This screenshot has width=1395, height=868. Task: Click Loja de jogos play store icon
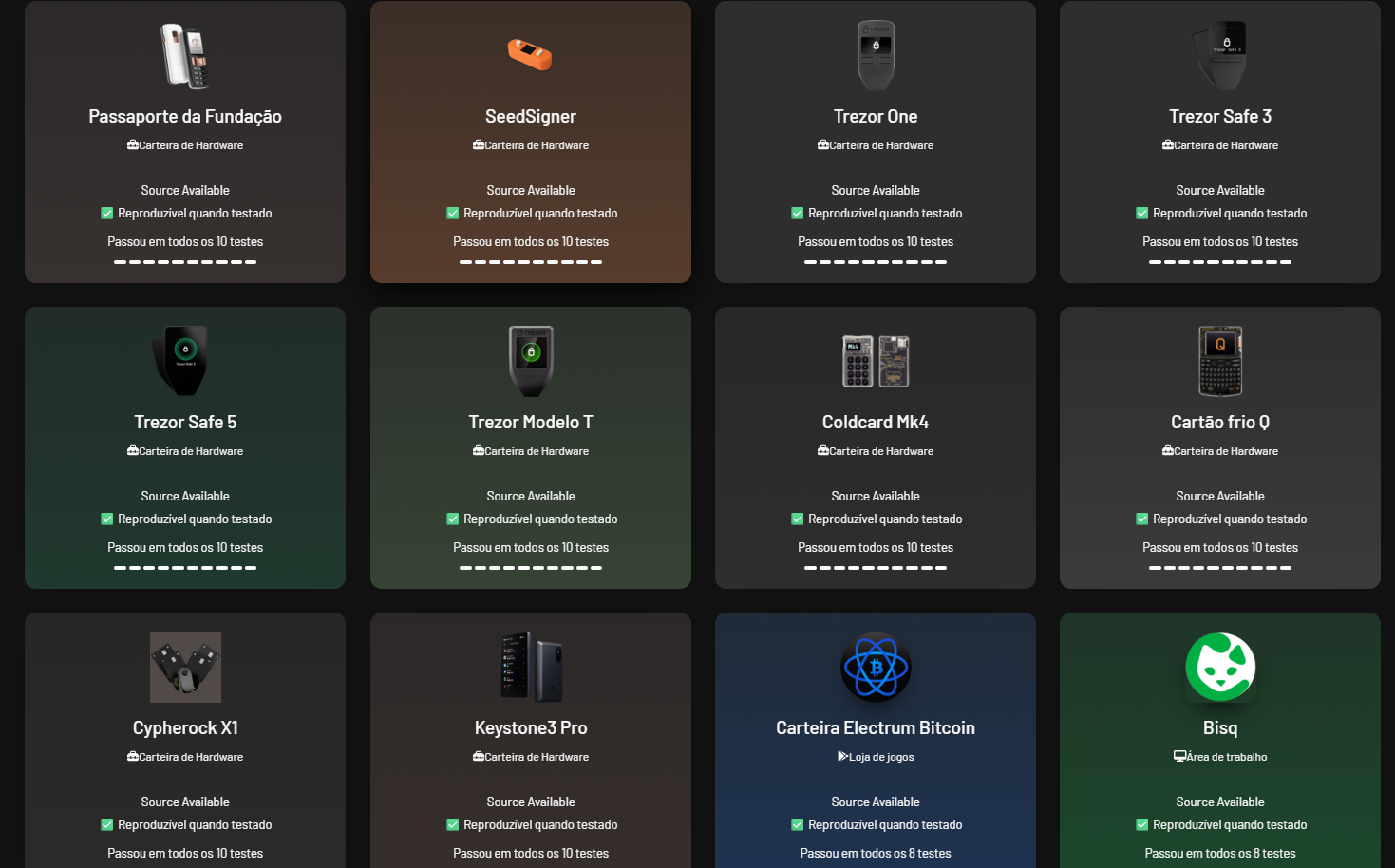(842, 757)
